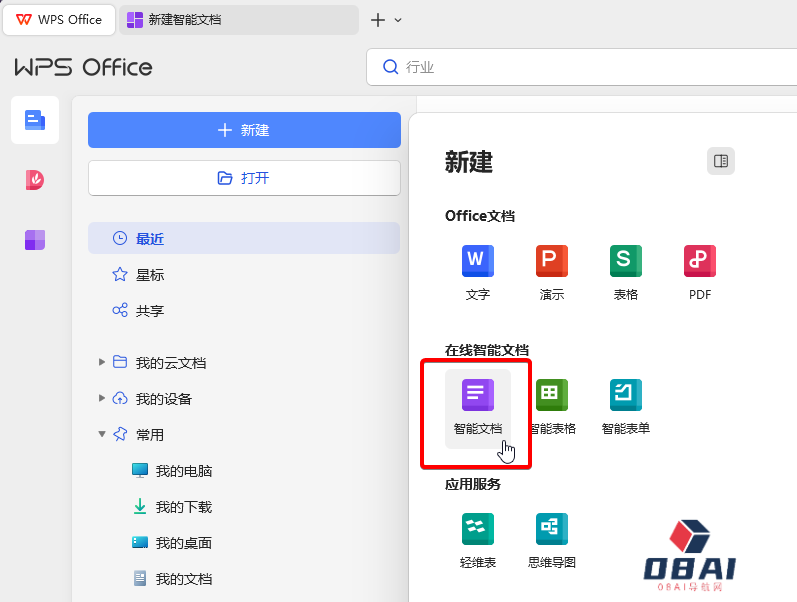Open 轻维表 light database
797x602 pixels.
pyautogui.click(x=477, y=539)
